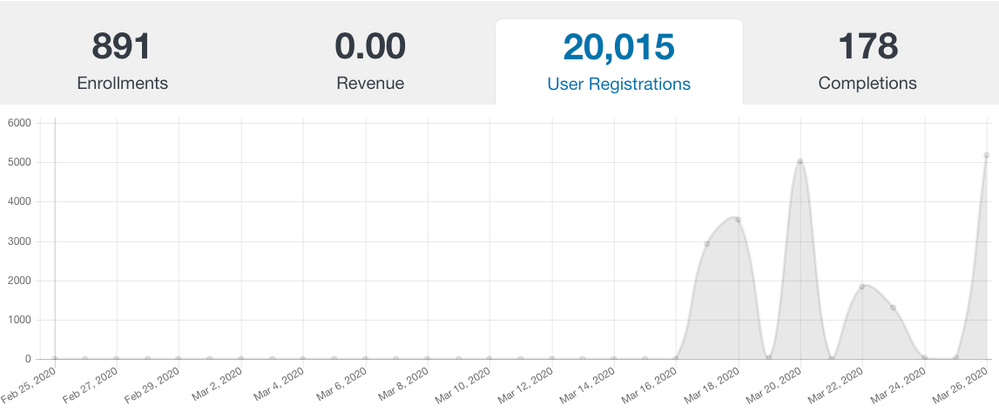The height and width of the screenshot is (420, 999).
Task: Click the 6000 label on the y-axis
Action: coord(20,123)
